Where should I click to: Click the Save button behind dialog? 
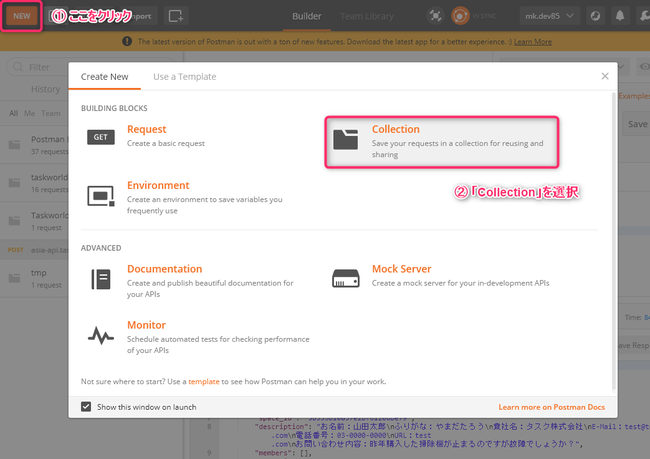pos(637,124)
